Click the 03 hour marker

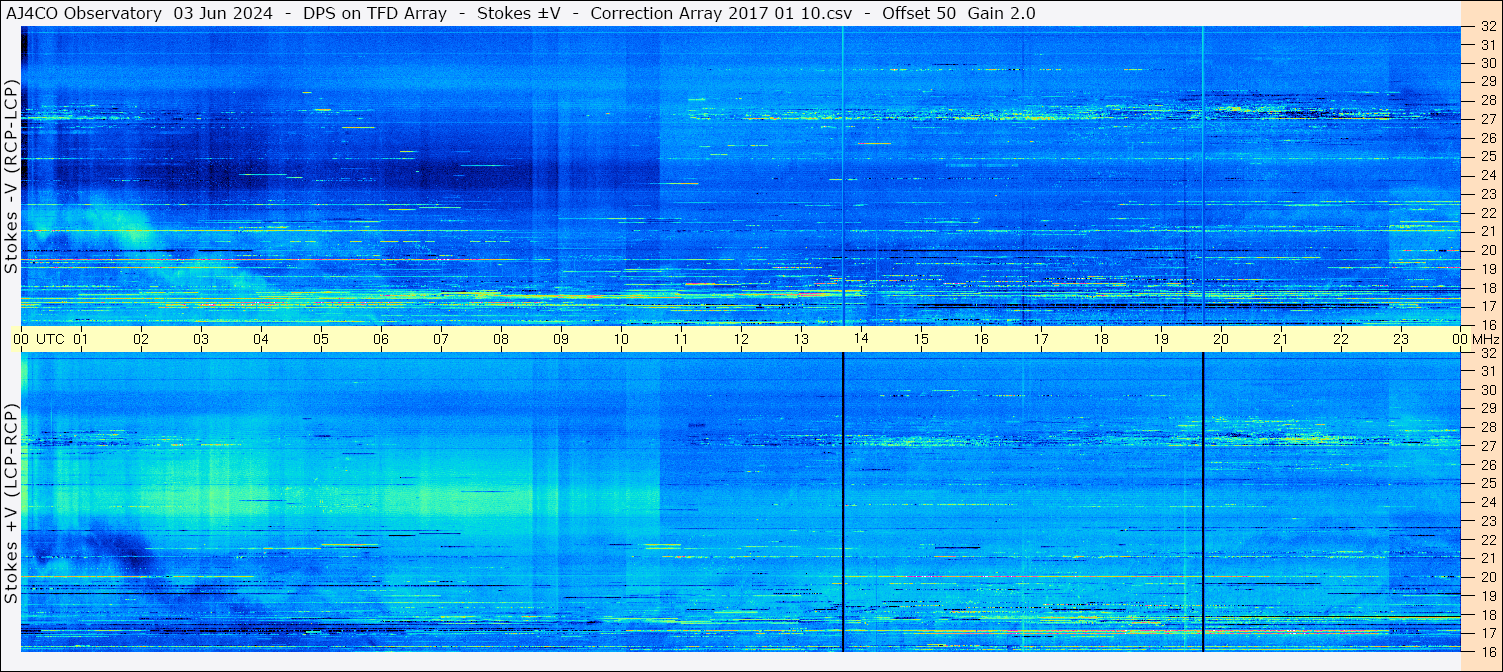click(201, 339)
